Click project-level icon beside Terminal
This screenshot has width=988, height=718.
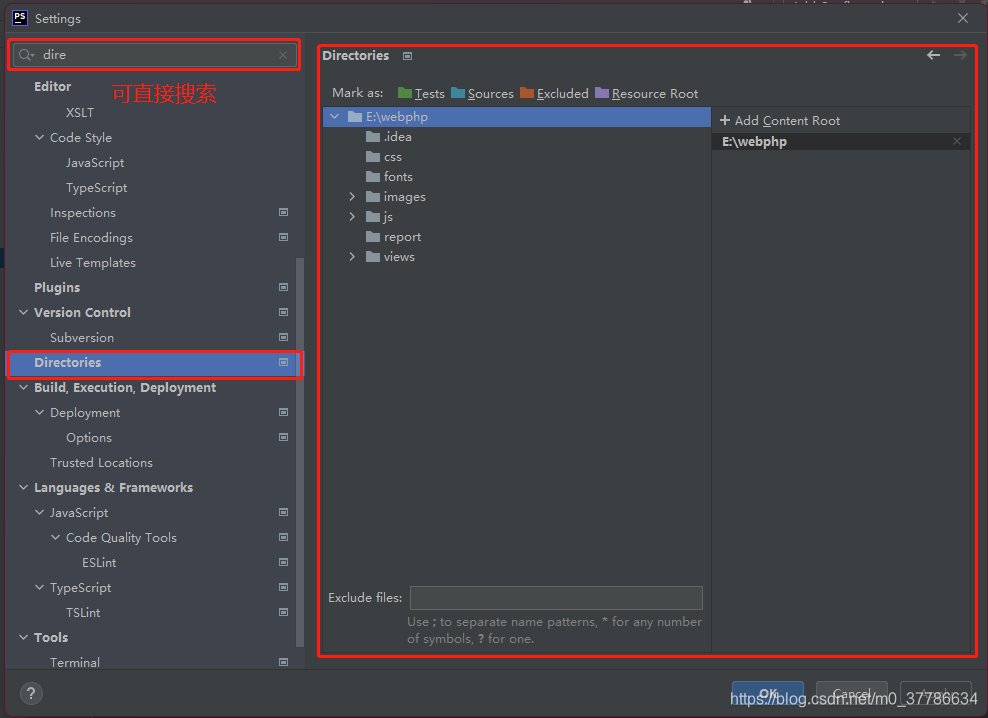pos(284,662)
